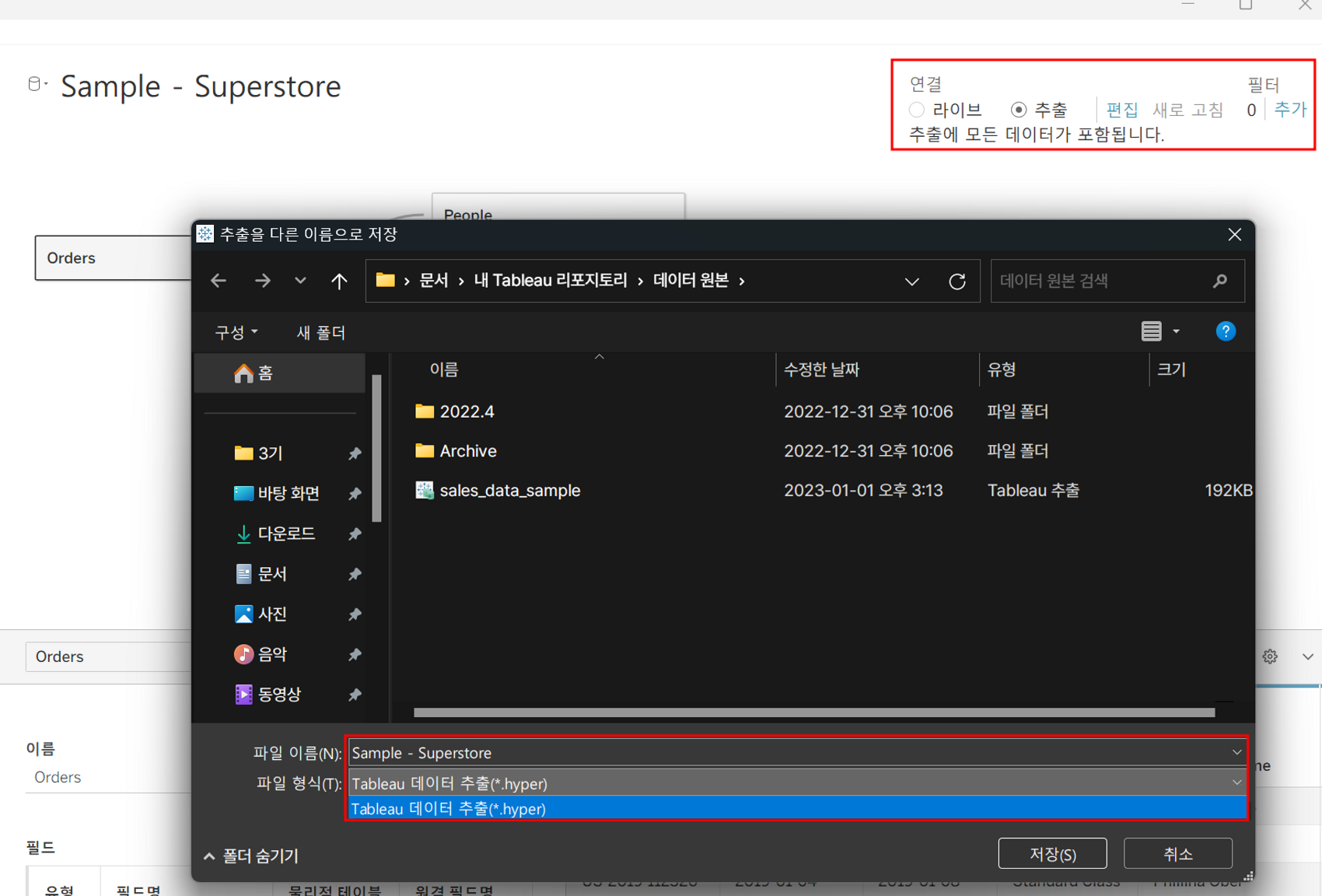The image size is (1322, 896).
Task: Sort files by 유형 column
Action: [x=1002, y=369]
